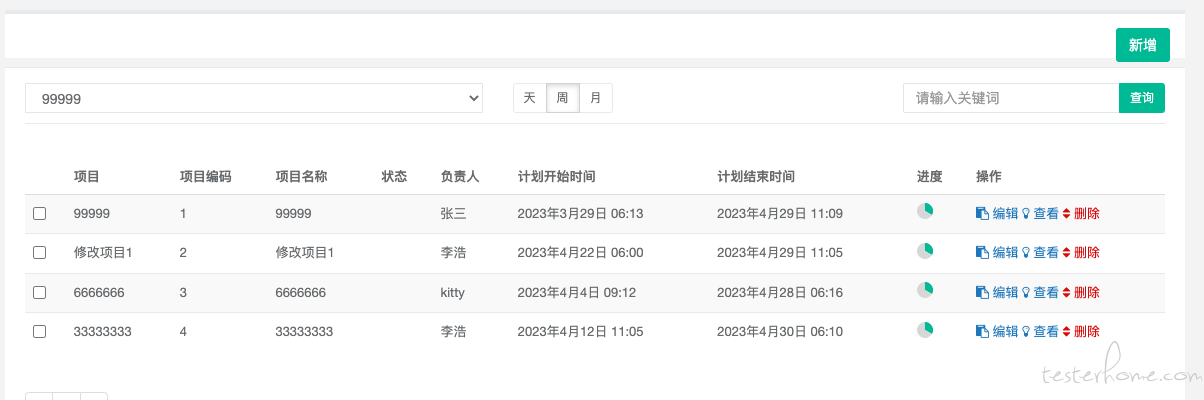Select the checkbox beside 修改项目1
This screenshot has height=400, width=1204.
coord(40,253)
